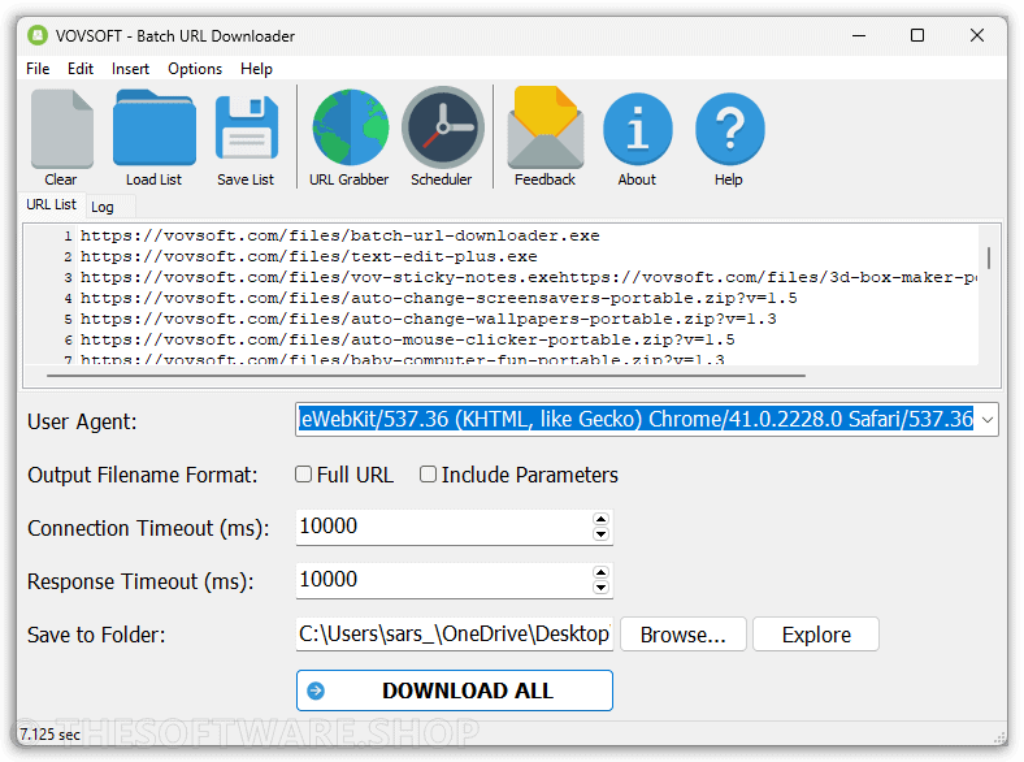Decrease Response Timeout with down arrow

[x=601, y=588]
